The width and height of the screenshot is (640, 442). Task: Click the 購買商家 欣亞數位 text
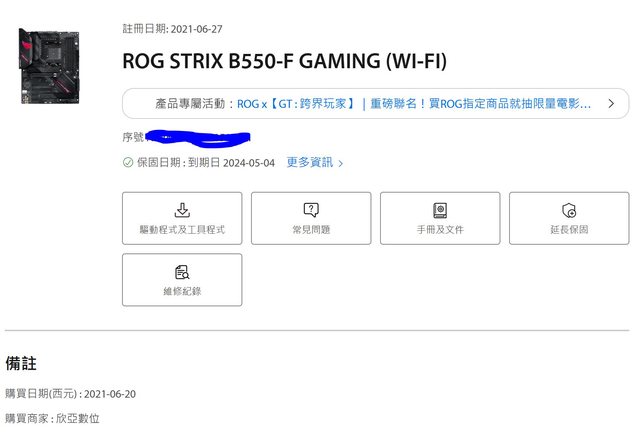tap(52, 418)
